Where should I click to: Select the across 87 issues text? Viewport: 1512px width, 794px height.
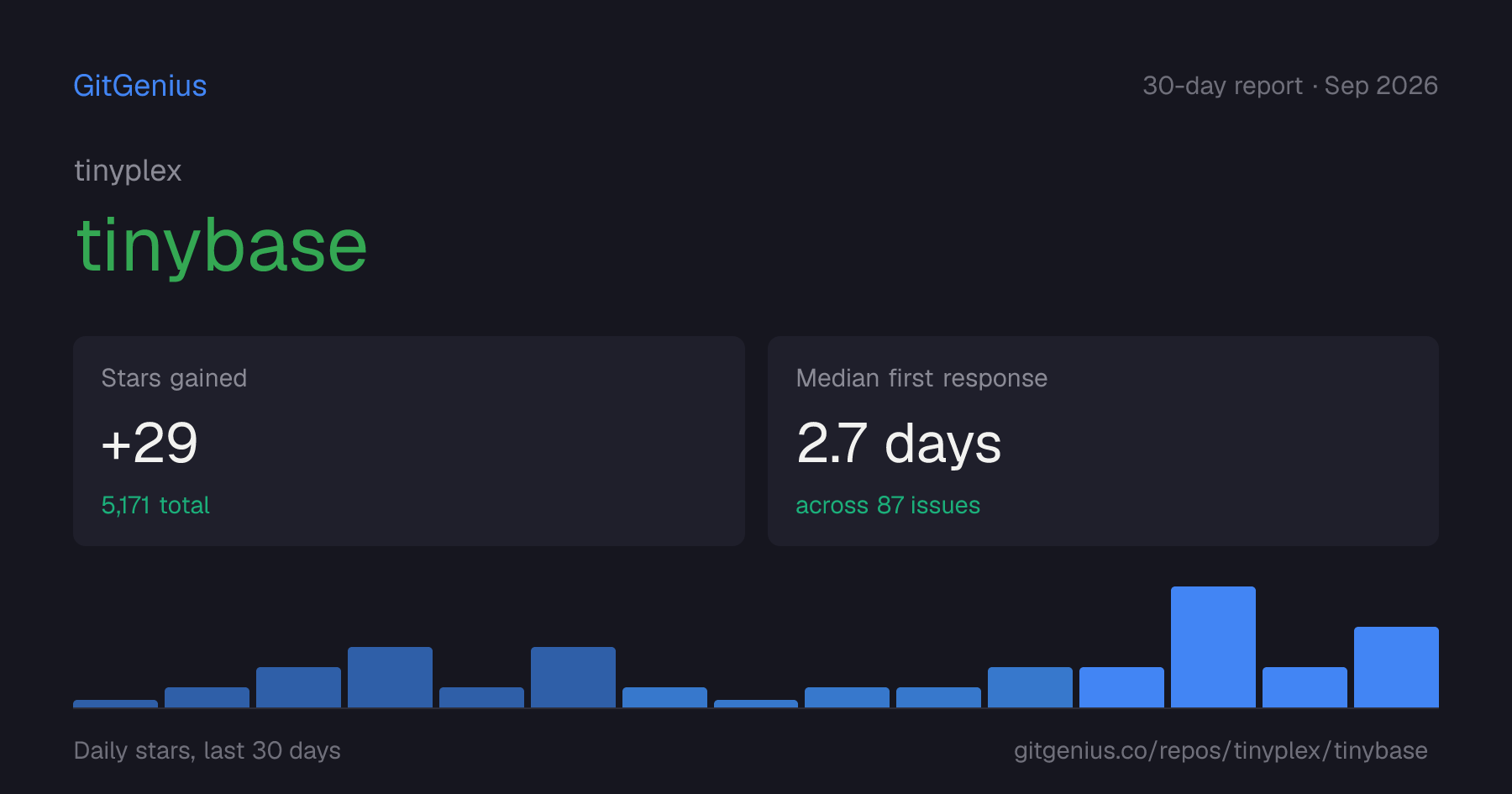(x=888, y=505)
